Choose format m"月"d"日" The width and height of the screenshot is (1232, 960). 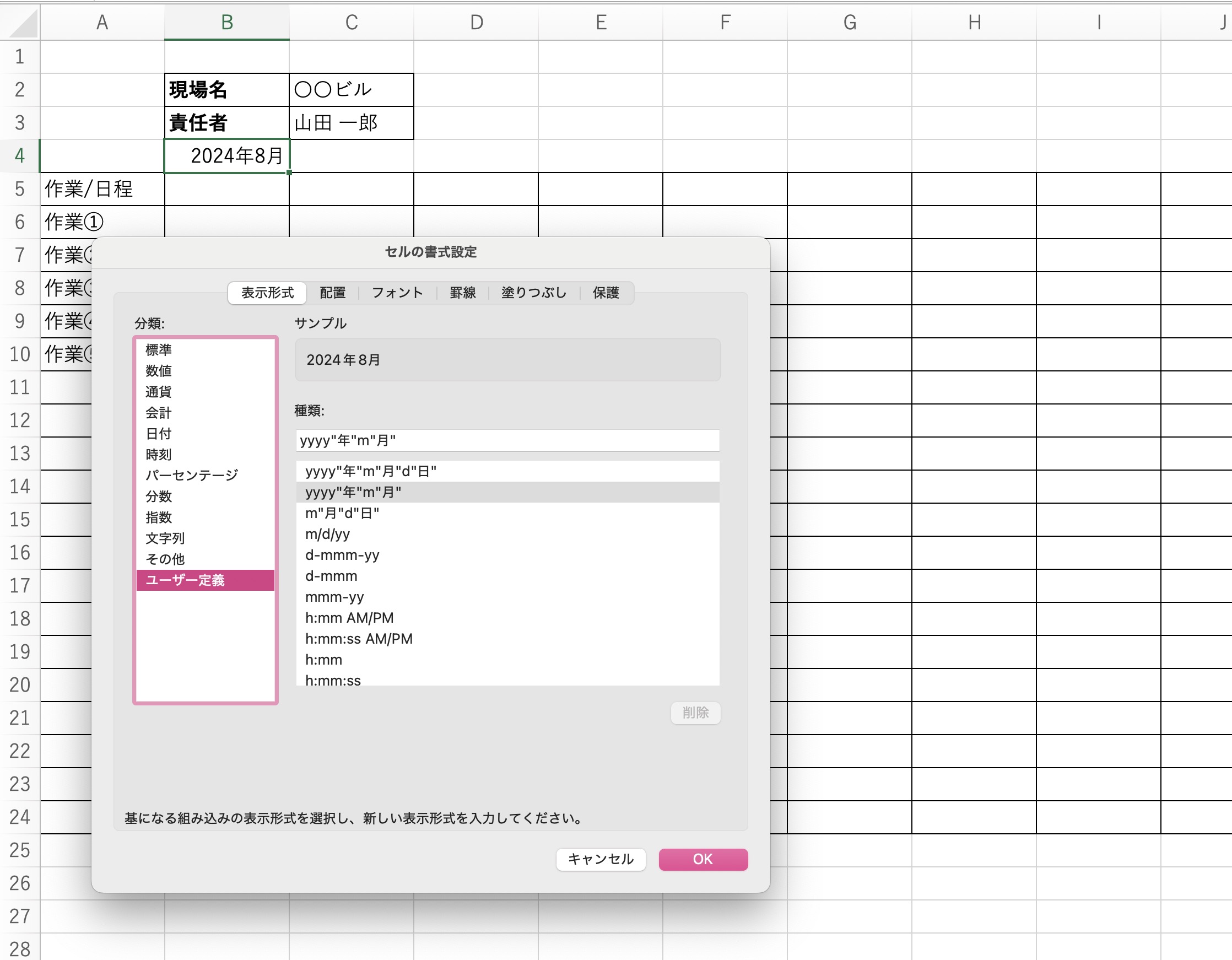[x=507, y=513]
